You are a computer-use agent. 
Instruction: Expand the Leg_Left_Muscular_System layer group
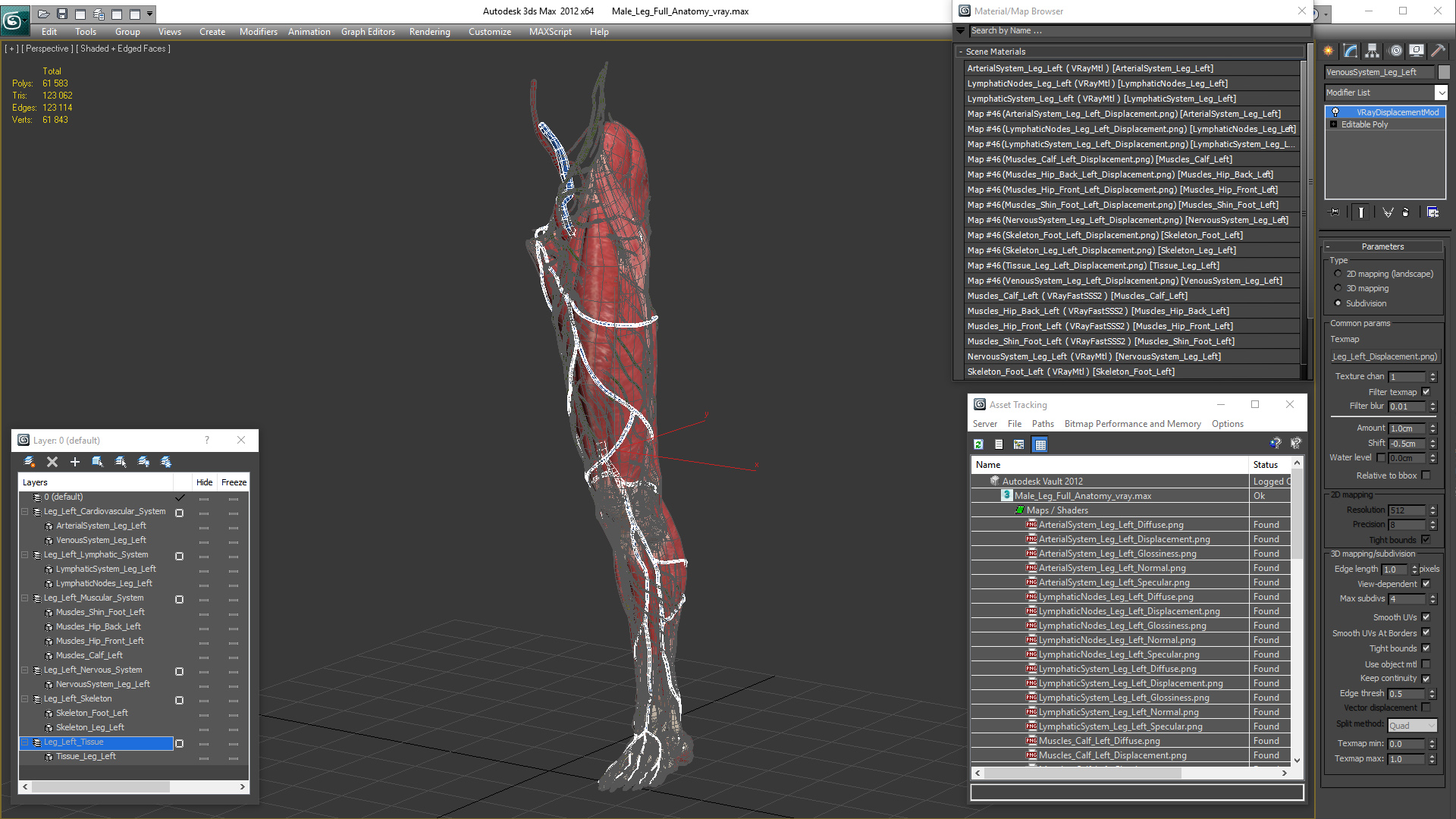(x=25, y=597)
